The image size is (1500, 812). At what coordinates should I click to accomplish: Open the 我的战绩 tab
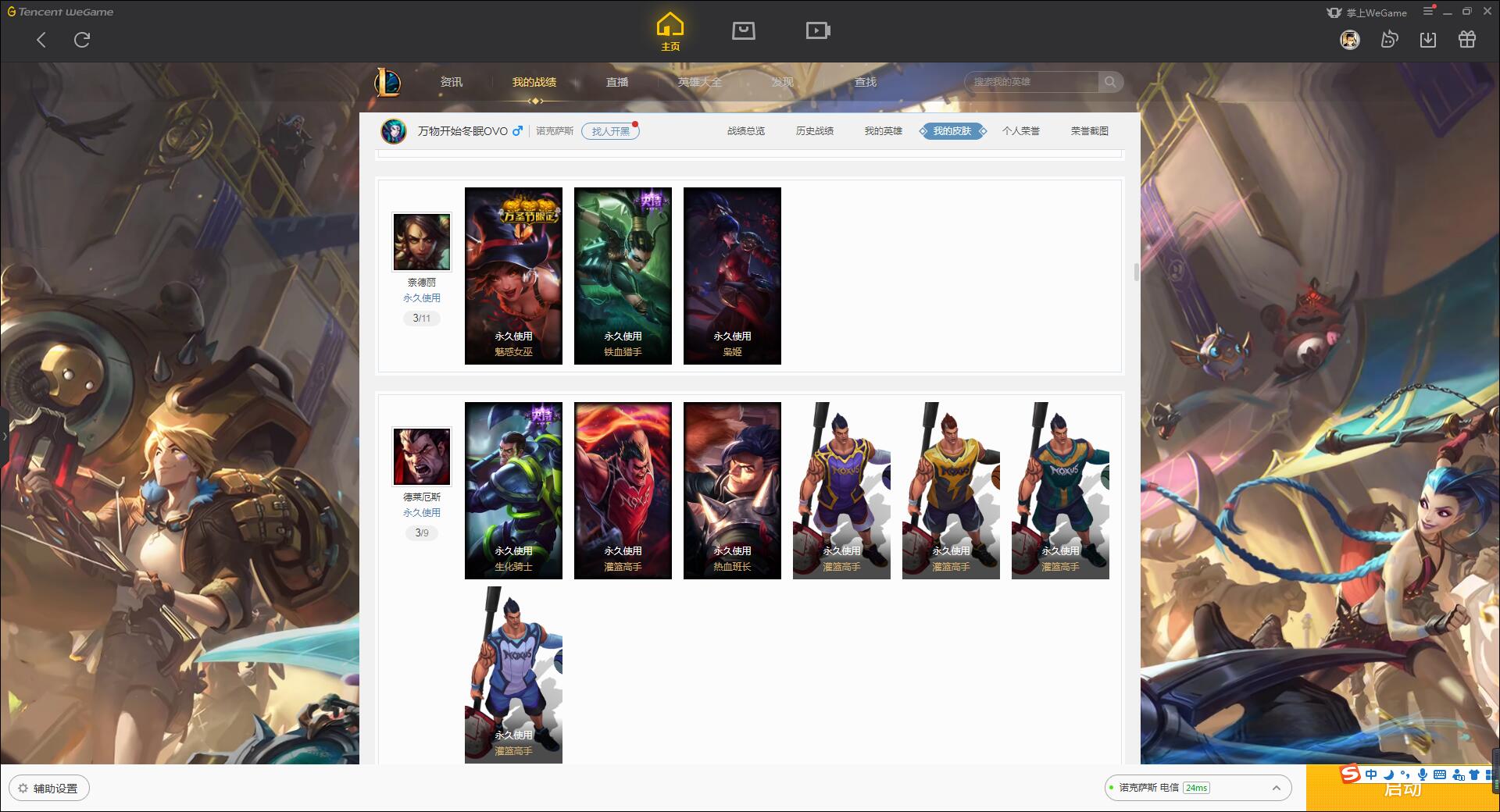tap(534, 82)
